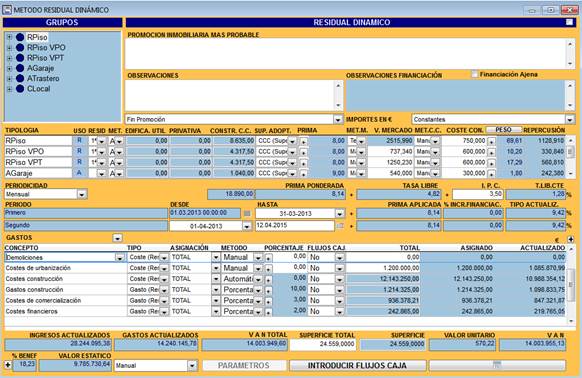Screen dimensions: 582x378
Task: Click the plus icon above the ACTUALIZADO column
Action: click(x=570, y=239)
